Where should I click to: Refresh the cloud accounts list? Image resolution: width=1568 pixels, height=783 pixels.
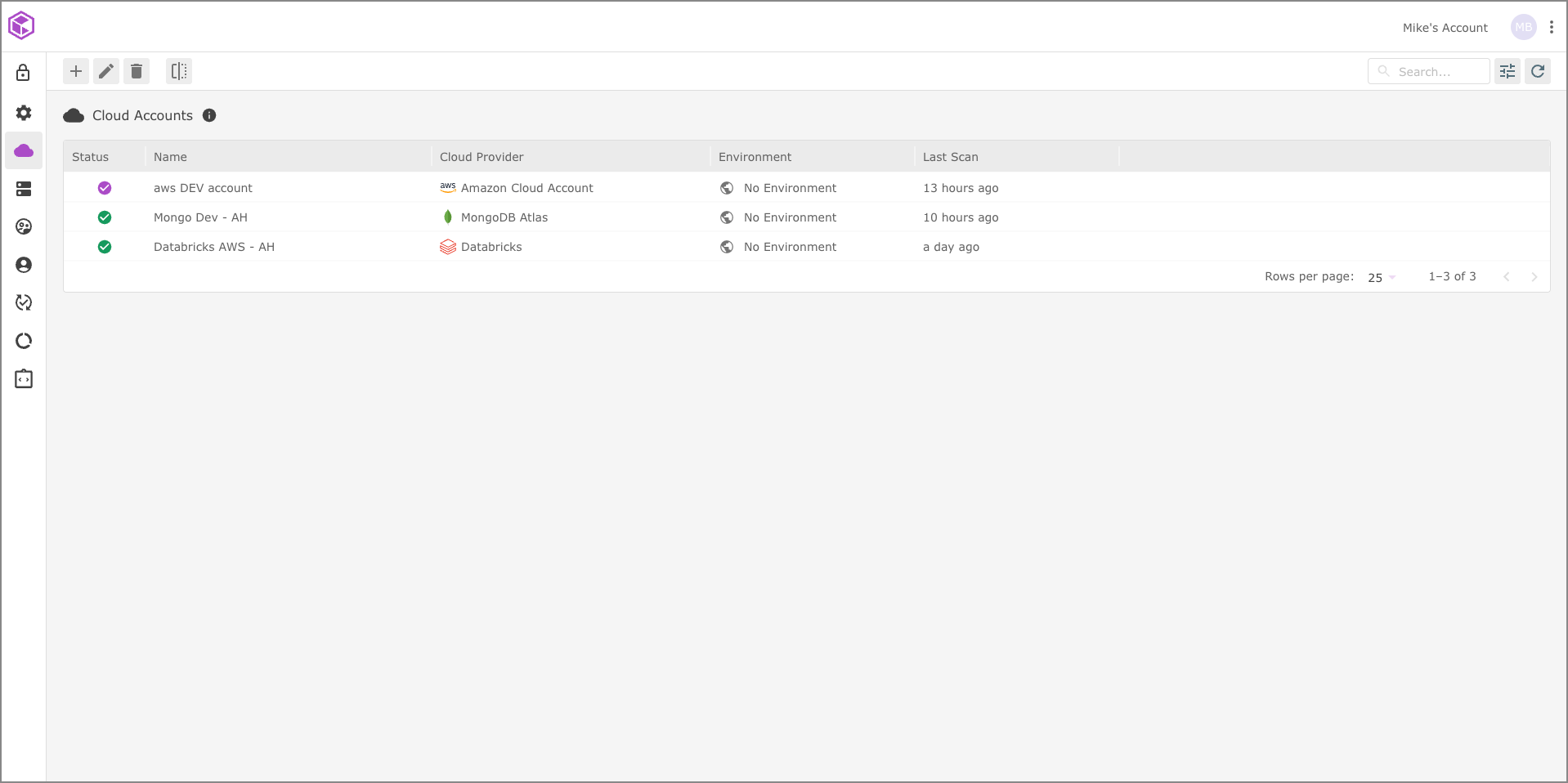click(x=1538, y=71)
